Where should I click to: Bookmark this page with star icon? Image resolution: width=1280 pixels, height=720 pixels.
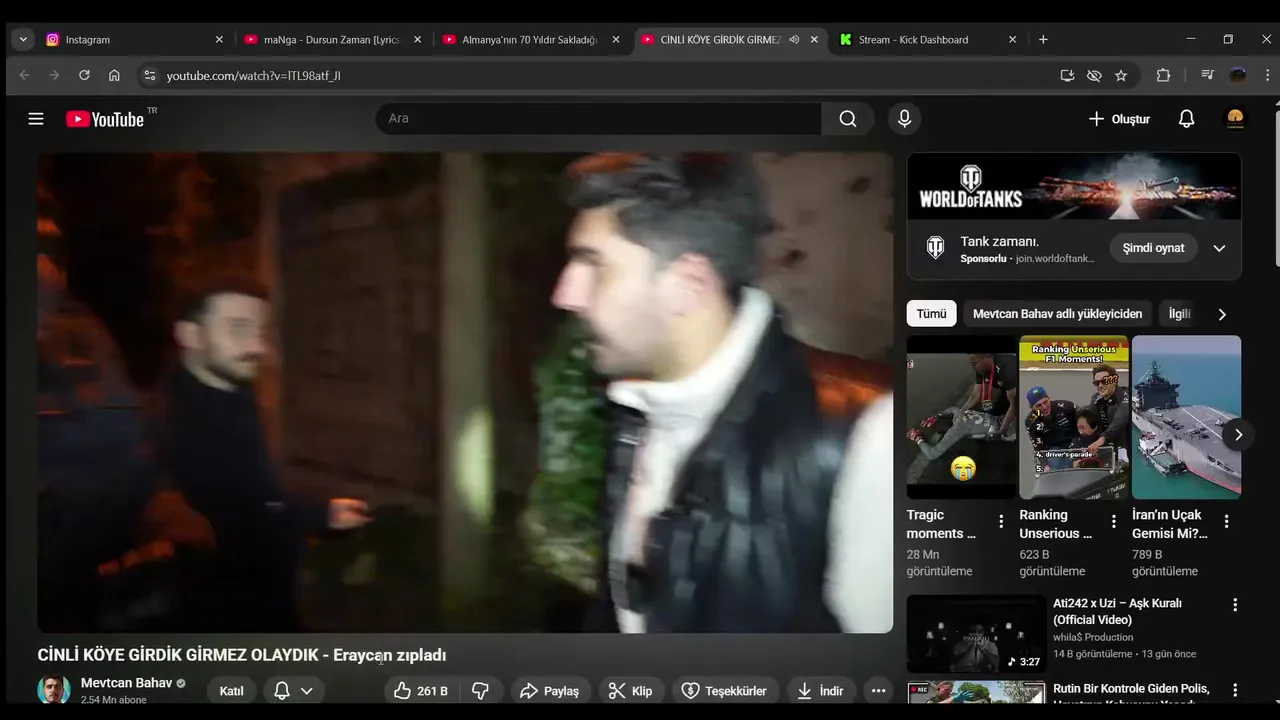(x=1121, y=75)
